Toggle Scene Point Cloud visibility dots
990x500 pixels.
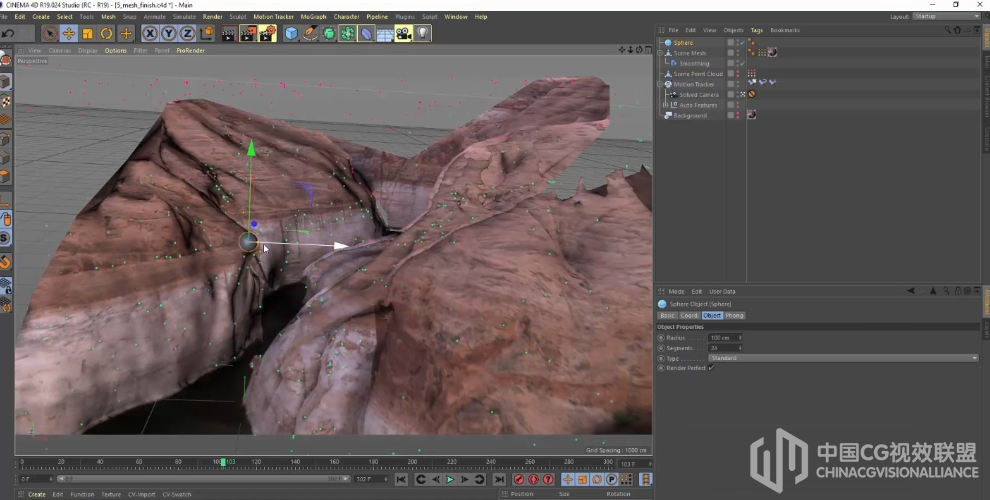tap(737, 74)
